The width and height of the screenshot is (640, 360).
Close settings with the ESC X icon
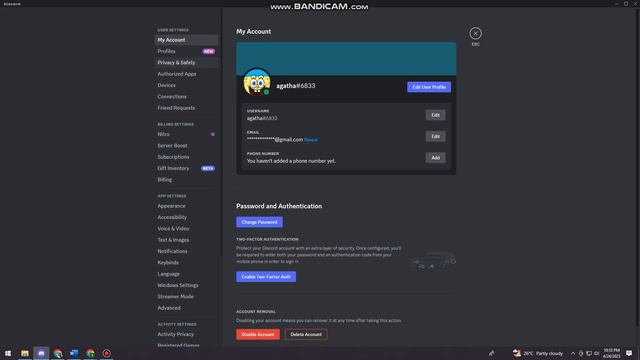(475, 33)
